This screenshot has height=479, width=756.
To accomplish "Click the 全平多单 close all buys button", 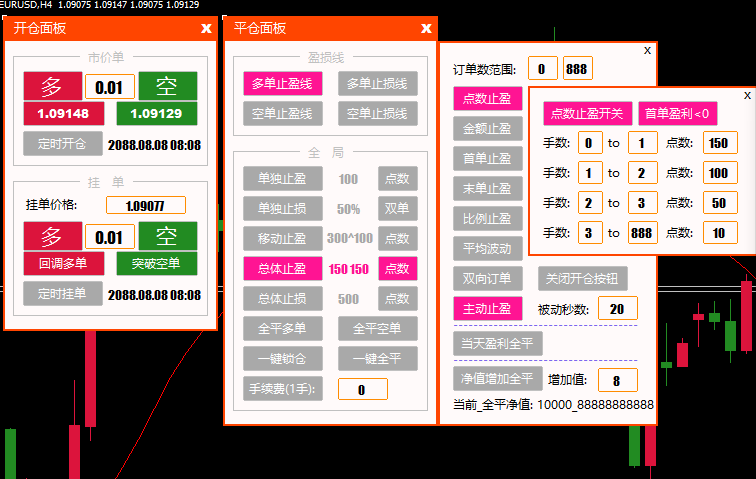I will (283, 328).
